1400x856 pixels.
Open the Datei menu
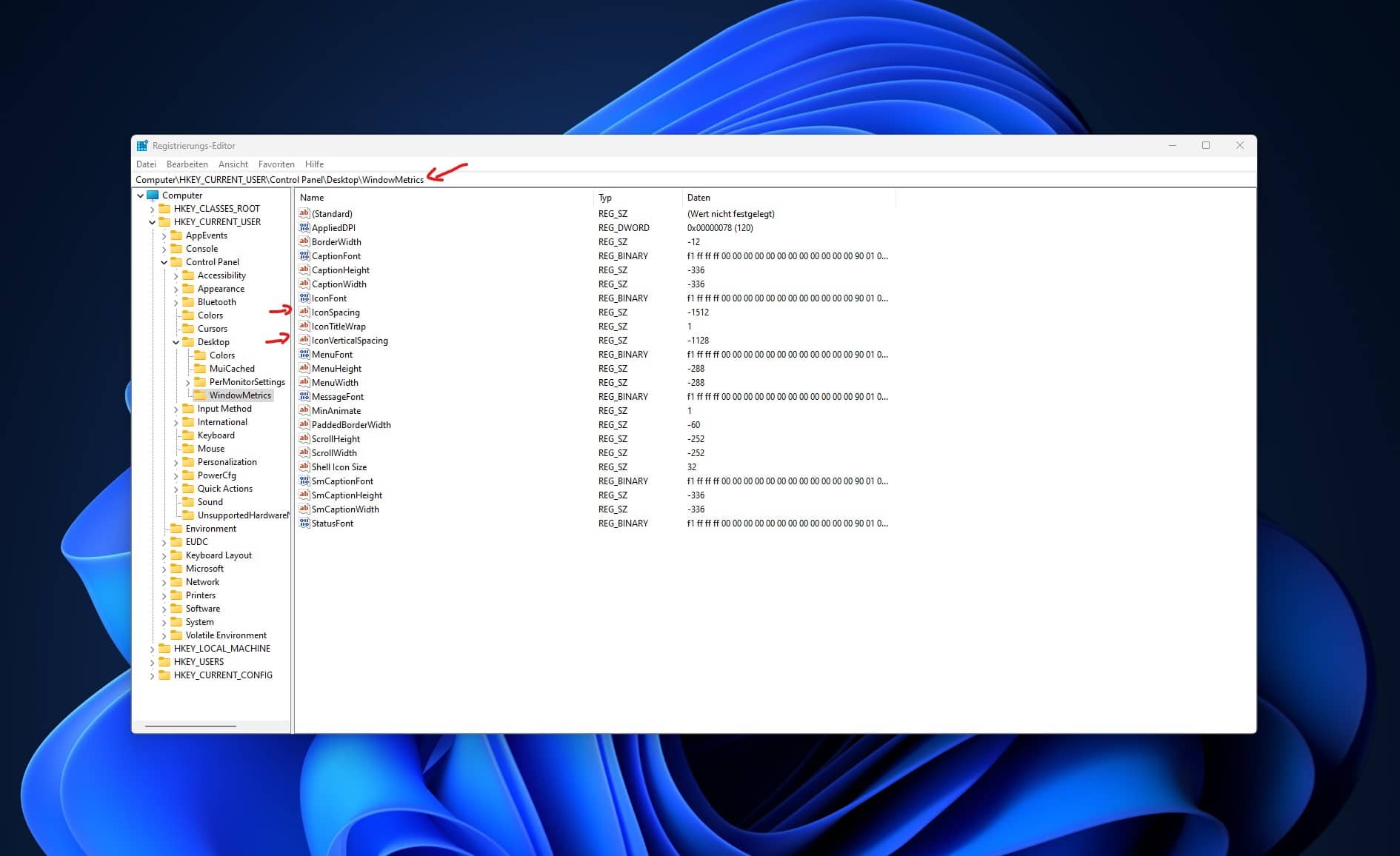tap(146, 164)
